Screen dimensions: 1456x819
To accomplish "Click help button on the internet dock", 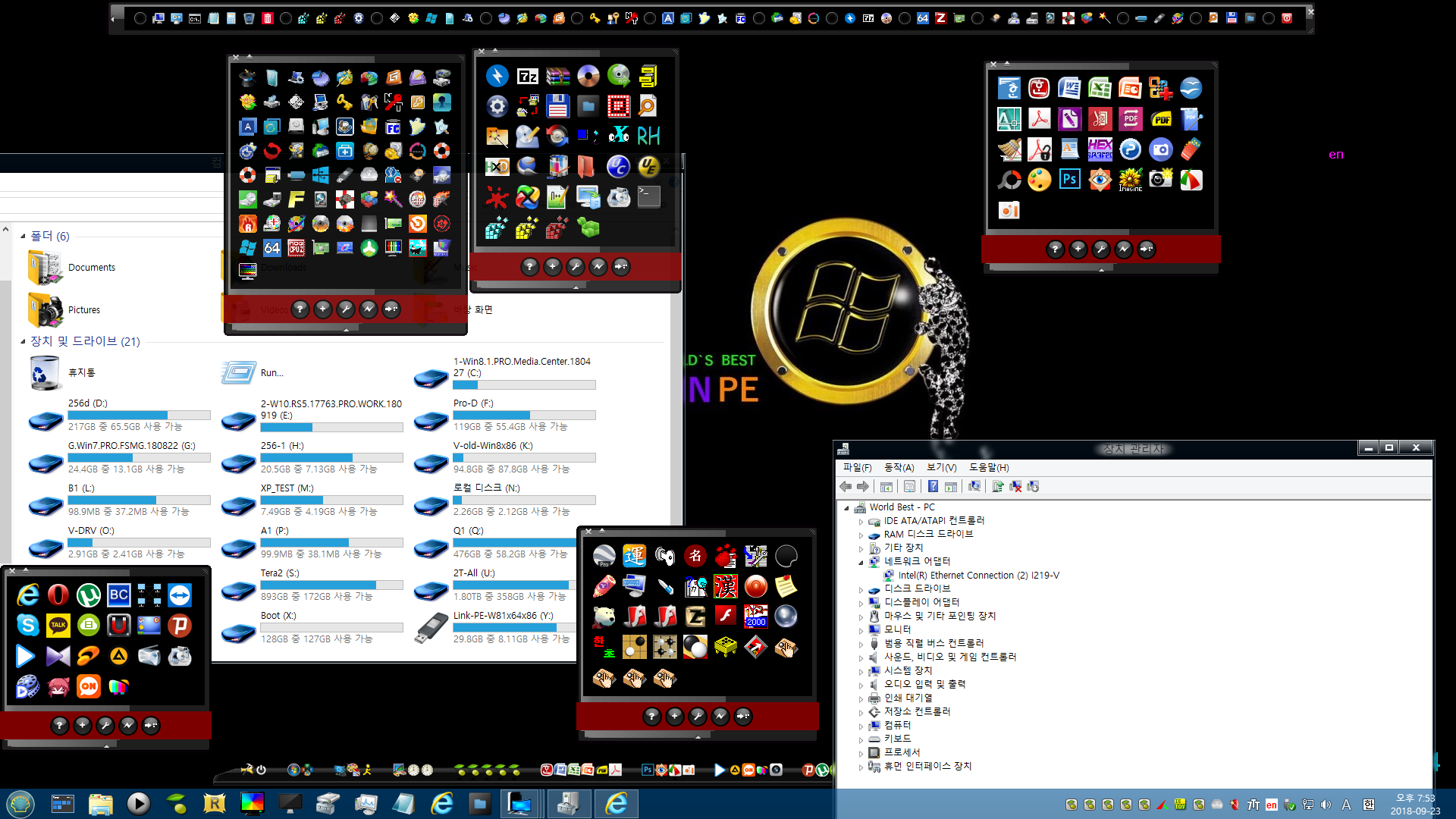I will coord(60,726).
